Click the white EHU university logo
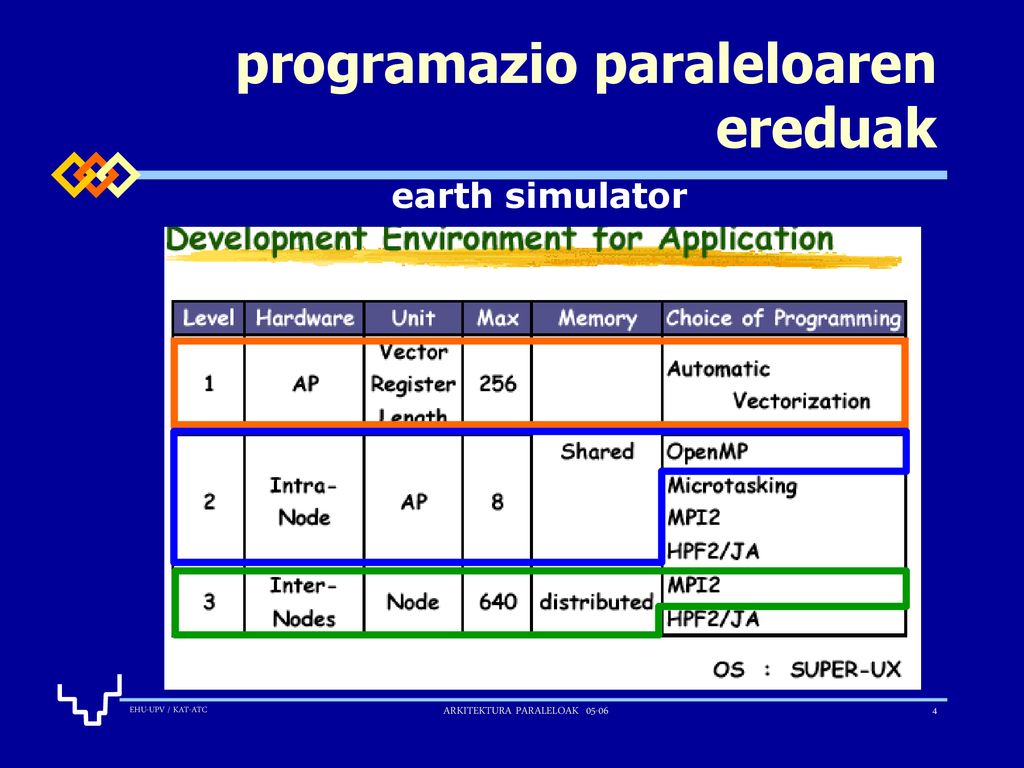Screen dimensions: 1024x768 pos(89,699)
